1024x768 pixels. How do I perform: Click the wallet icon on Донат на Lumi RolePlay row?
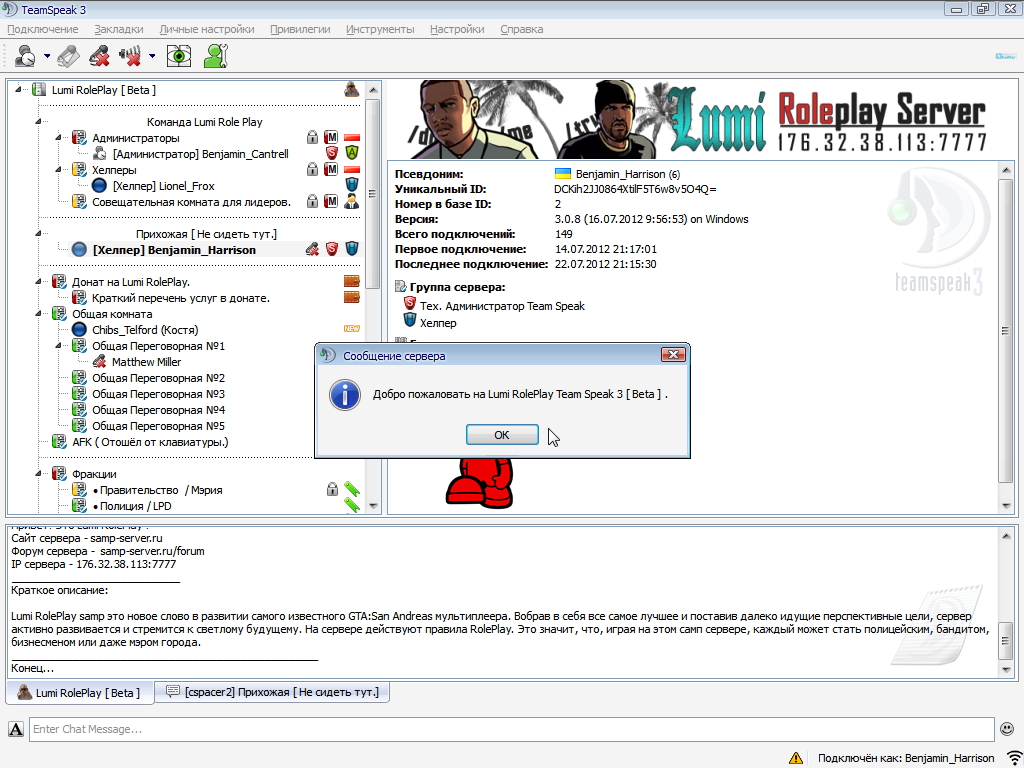(352, 281)
